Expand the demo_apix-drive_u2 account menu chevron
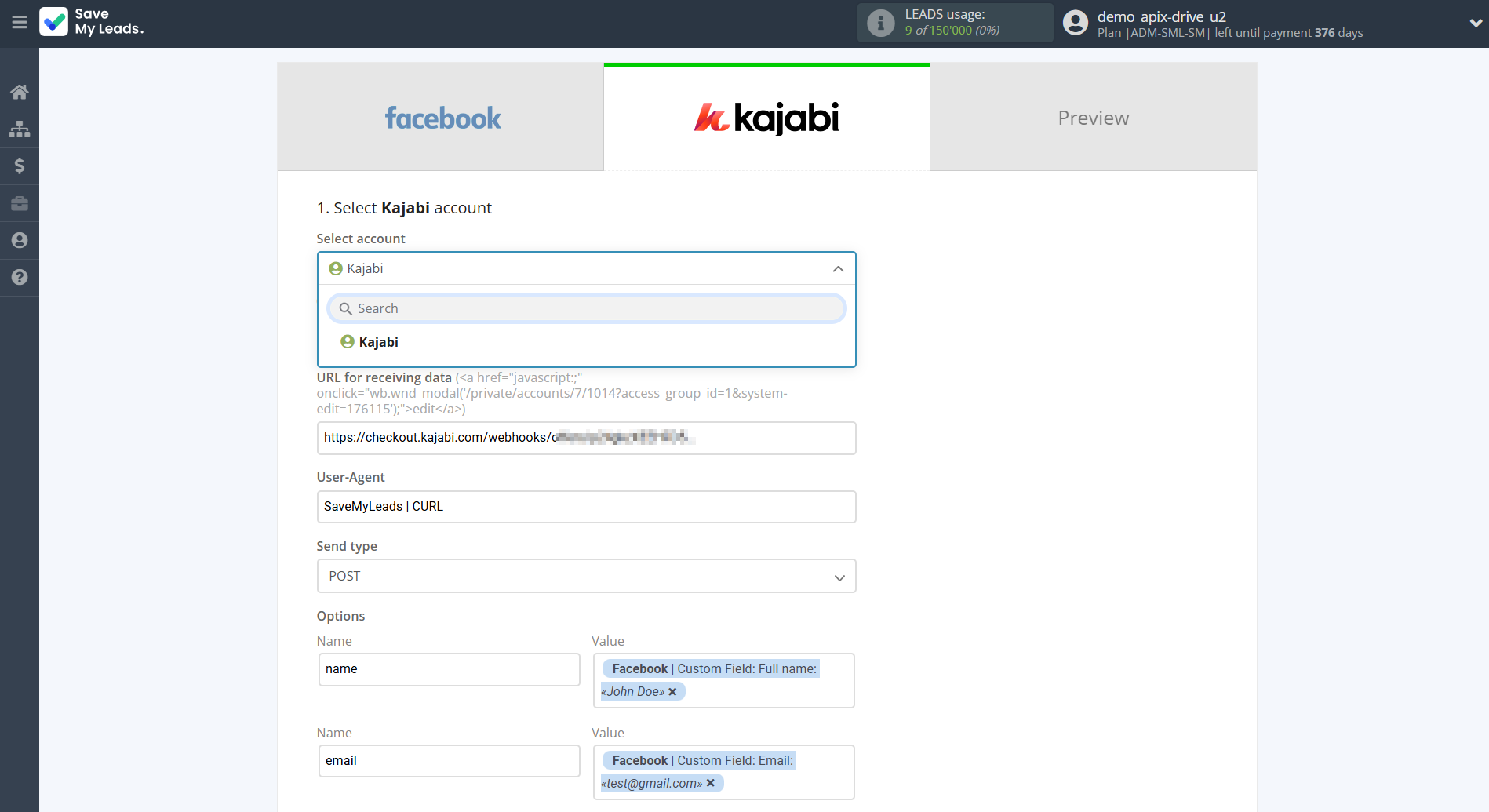The height and width of the screenshot is (812, 1489). coord(1474,23)
